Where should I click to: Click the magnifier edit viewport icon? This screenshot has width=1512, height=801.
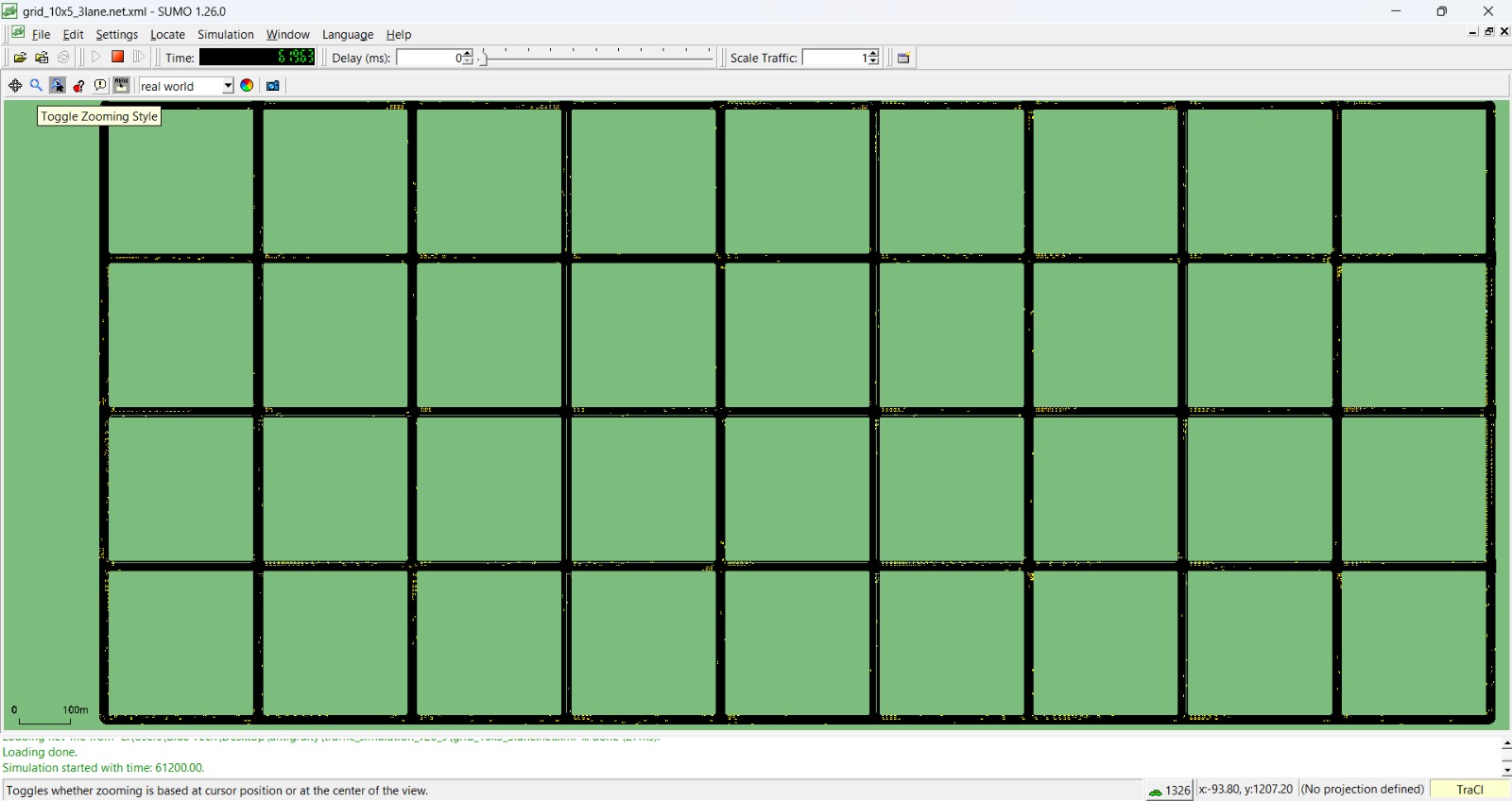point(36,86)
